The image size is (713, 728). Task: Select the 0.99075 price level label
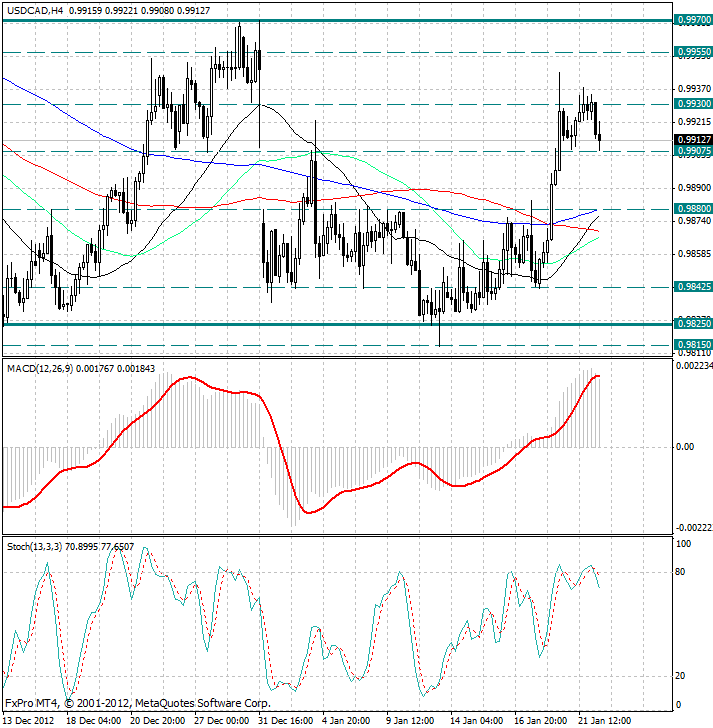click(693, 151)
